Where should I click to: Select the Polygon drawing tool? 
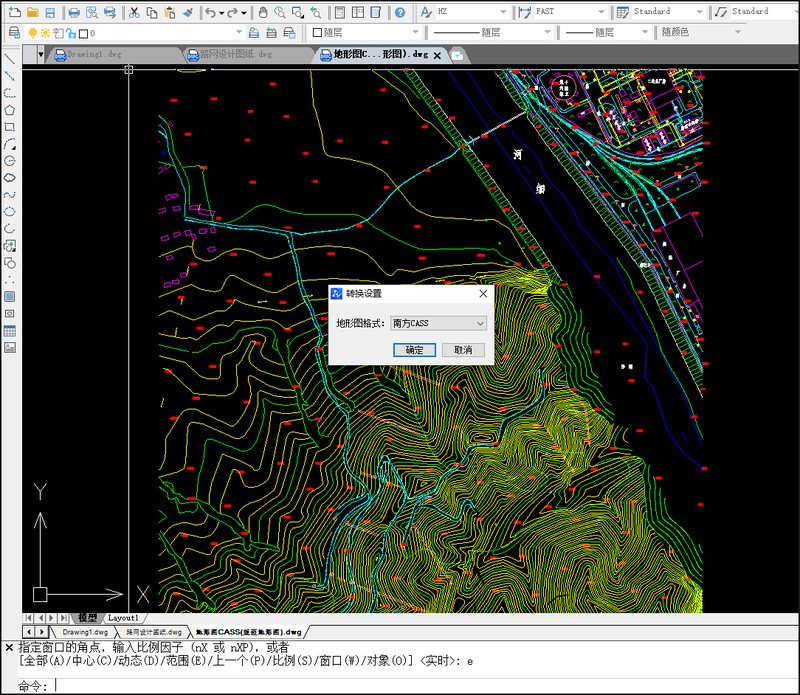pyautogui.click(x=9, y=110)
